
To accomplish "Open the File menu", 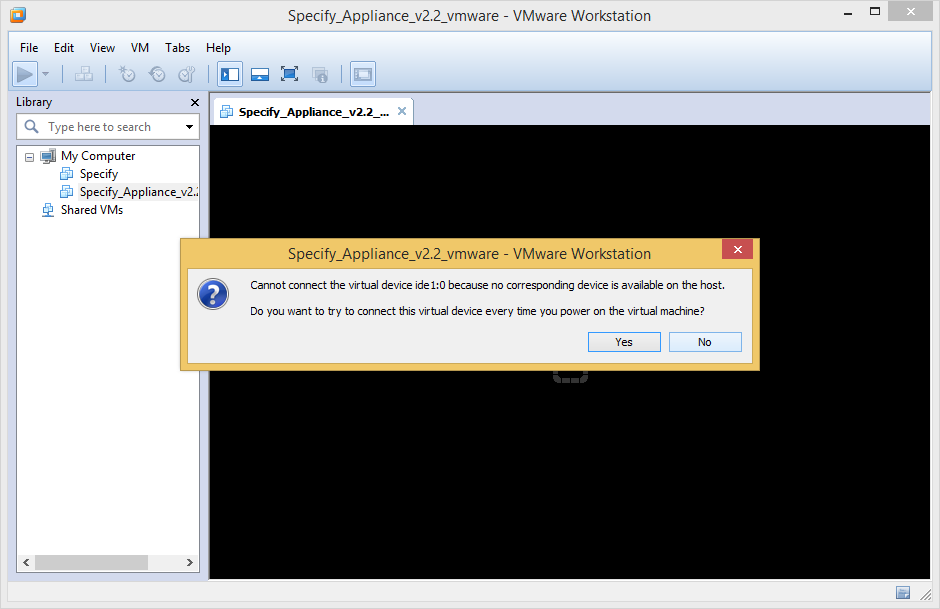I will [x=29, y=48].
